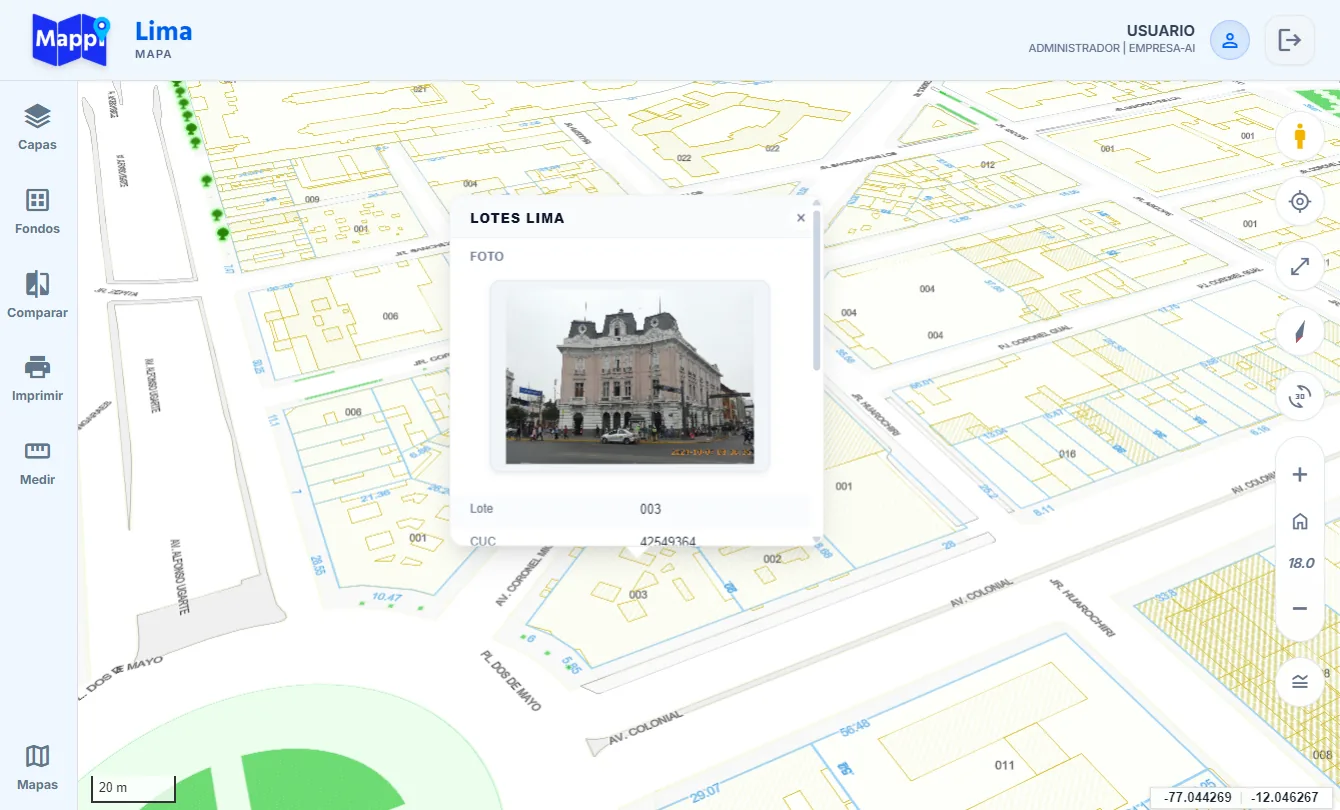The image size is (1340, 810).
Task: Select lot 011 on the map
Action: [x=1005, y=766]
